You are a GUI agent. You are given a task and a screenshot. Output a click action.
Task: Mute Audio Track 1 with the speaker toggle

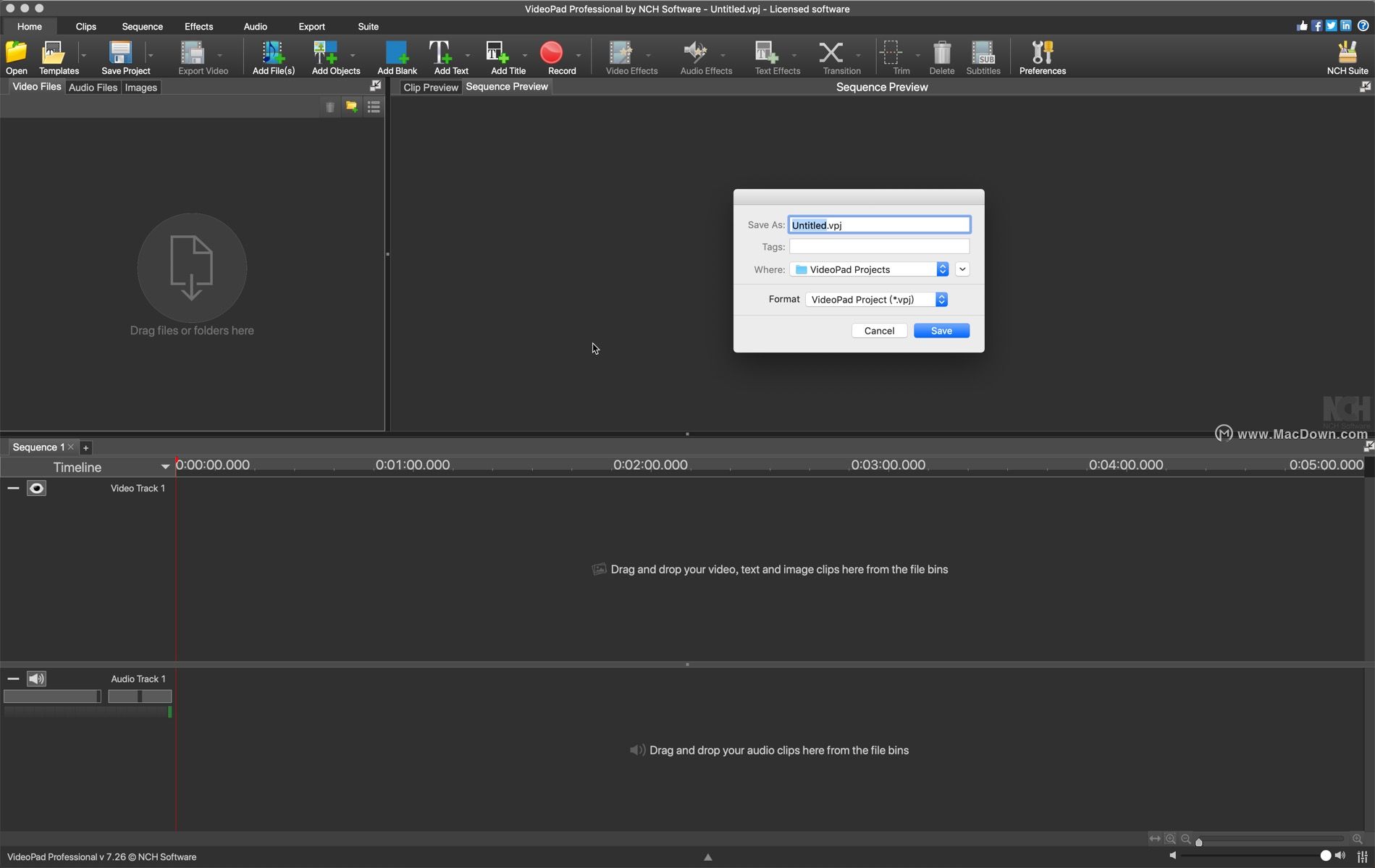36,679
